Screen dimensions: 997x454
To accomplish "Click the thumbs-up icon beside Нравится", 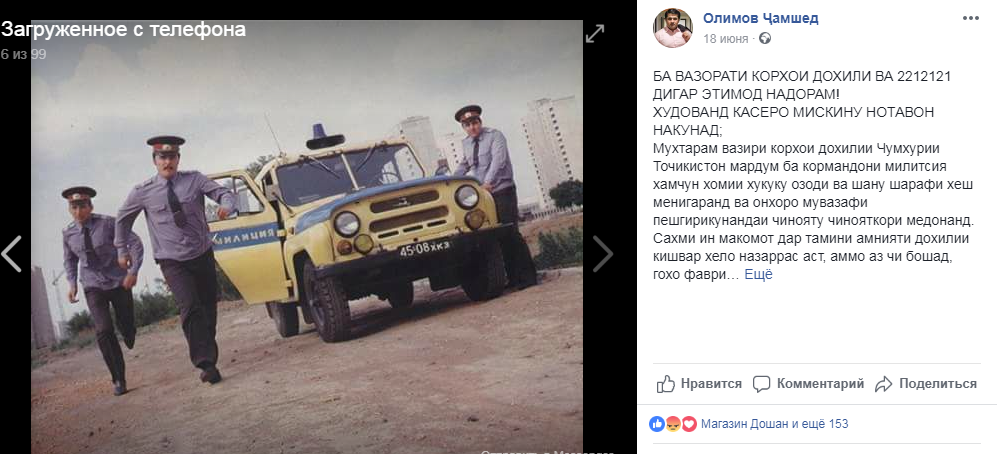I will coord(666,383).
